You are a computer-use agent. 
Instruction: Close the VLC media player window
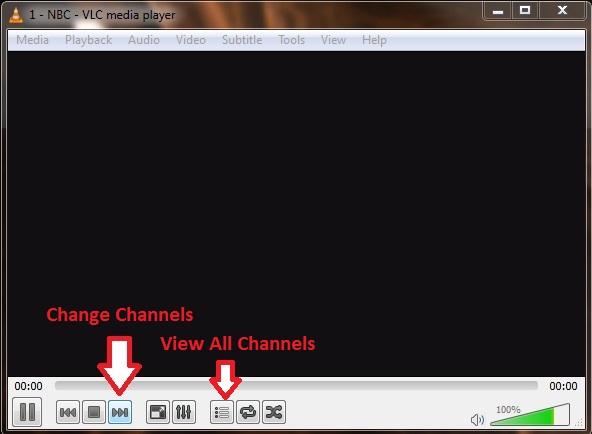tap(563, 11)
